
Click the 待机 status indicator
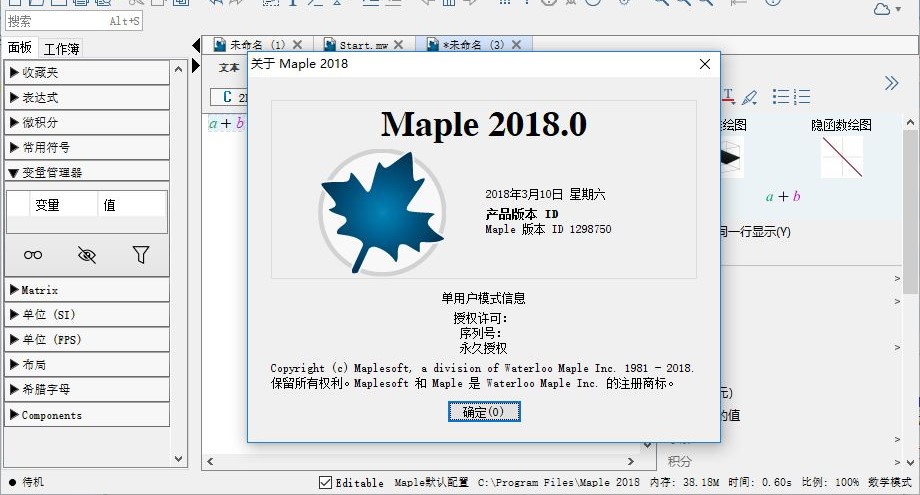pos(26,482)
